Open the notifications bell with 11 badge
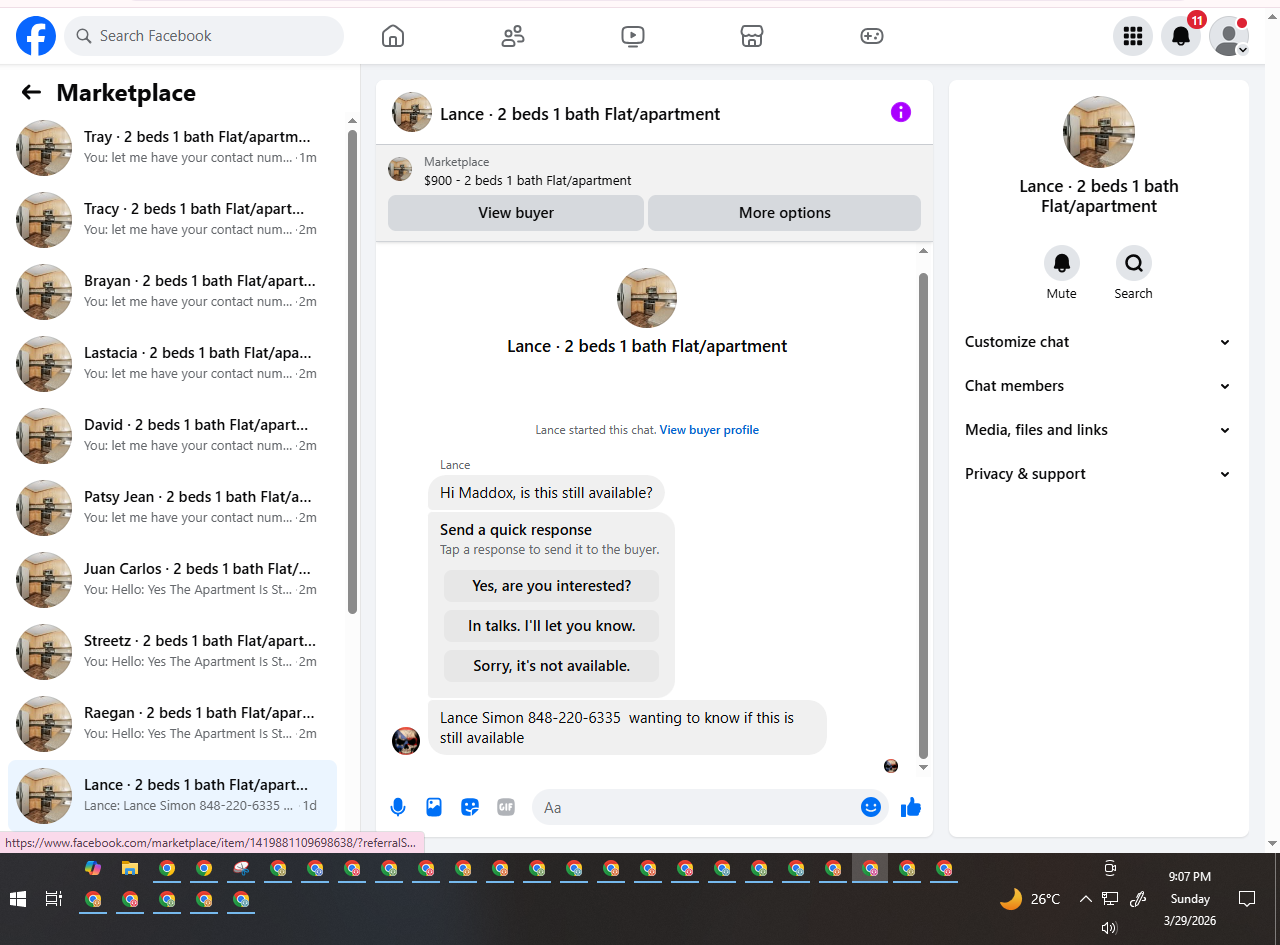 coord(1181,37)
